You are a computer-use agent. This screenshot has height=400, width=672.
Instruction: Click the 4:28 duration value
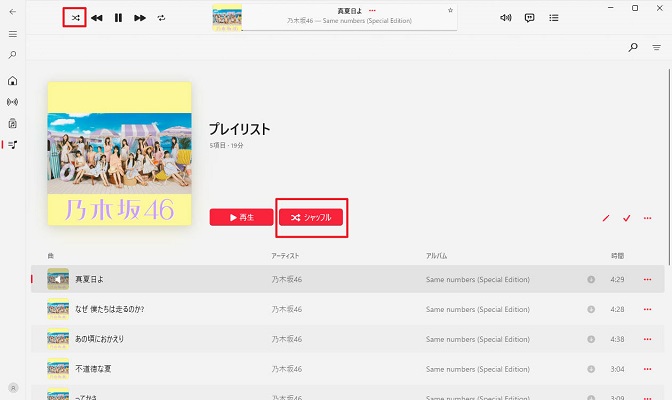(x=618, y=310)
